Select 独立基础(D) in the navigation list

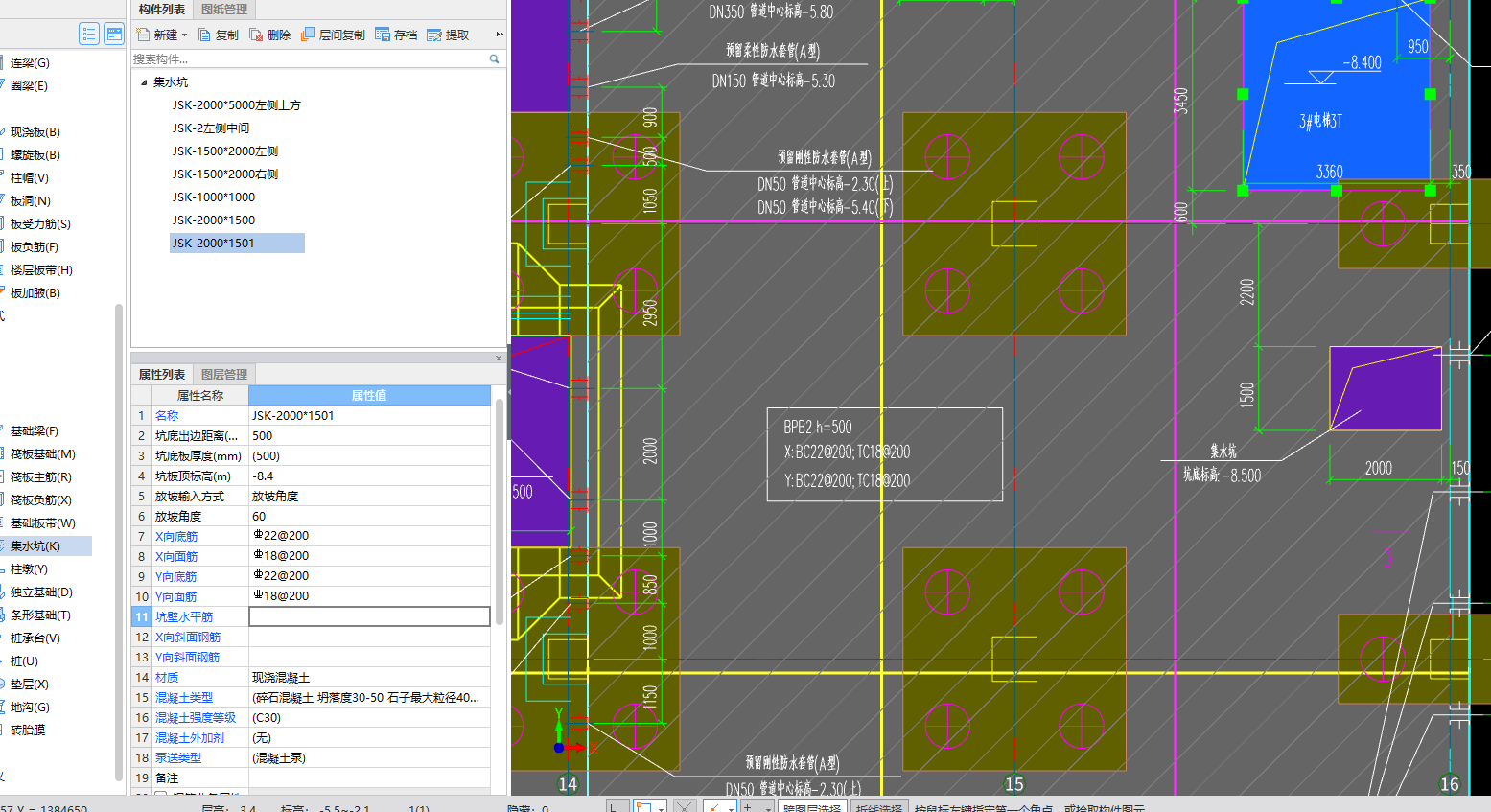click(41, 592)
